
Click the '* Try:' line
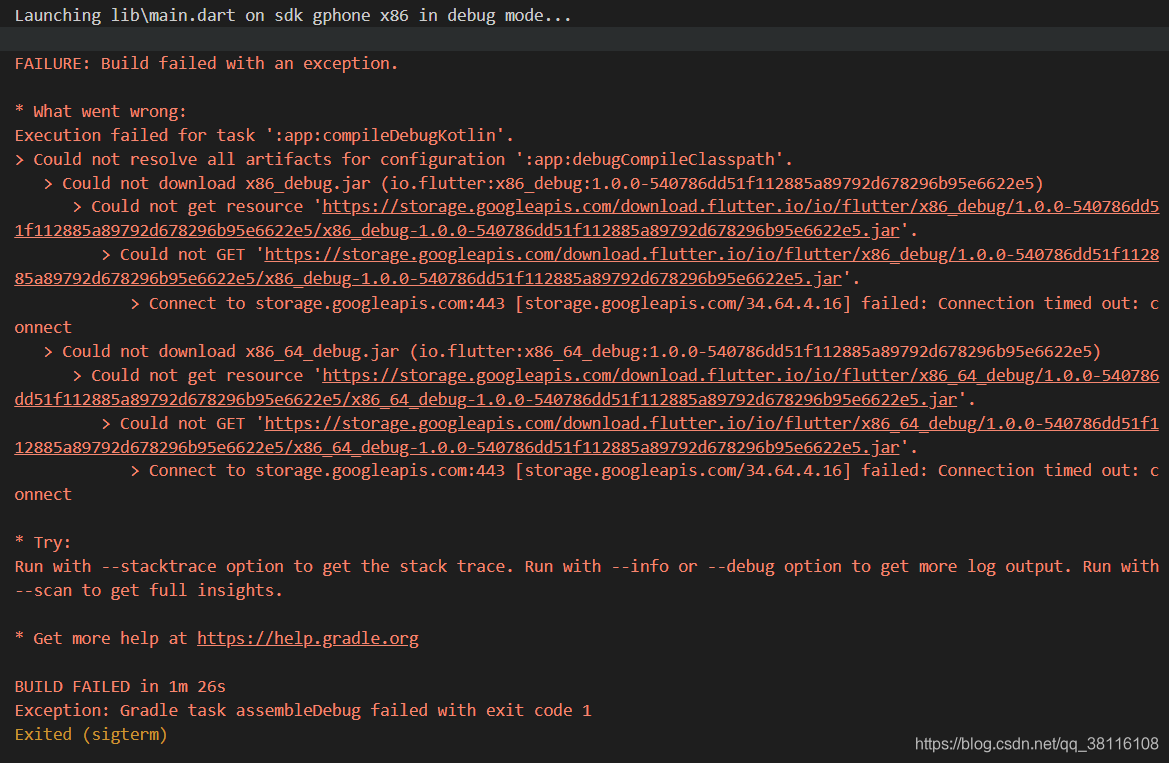coord(42,542)
